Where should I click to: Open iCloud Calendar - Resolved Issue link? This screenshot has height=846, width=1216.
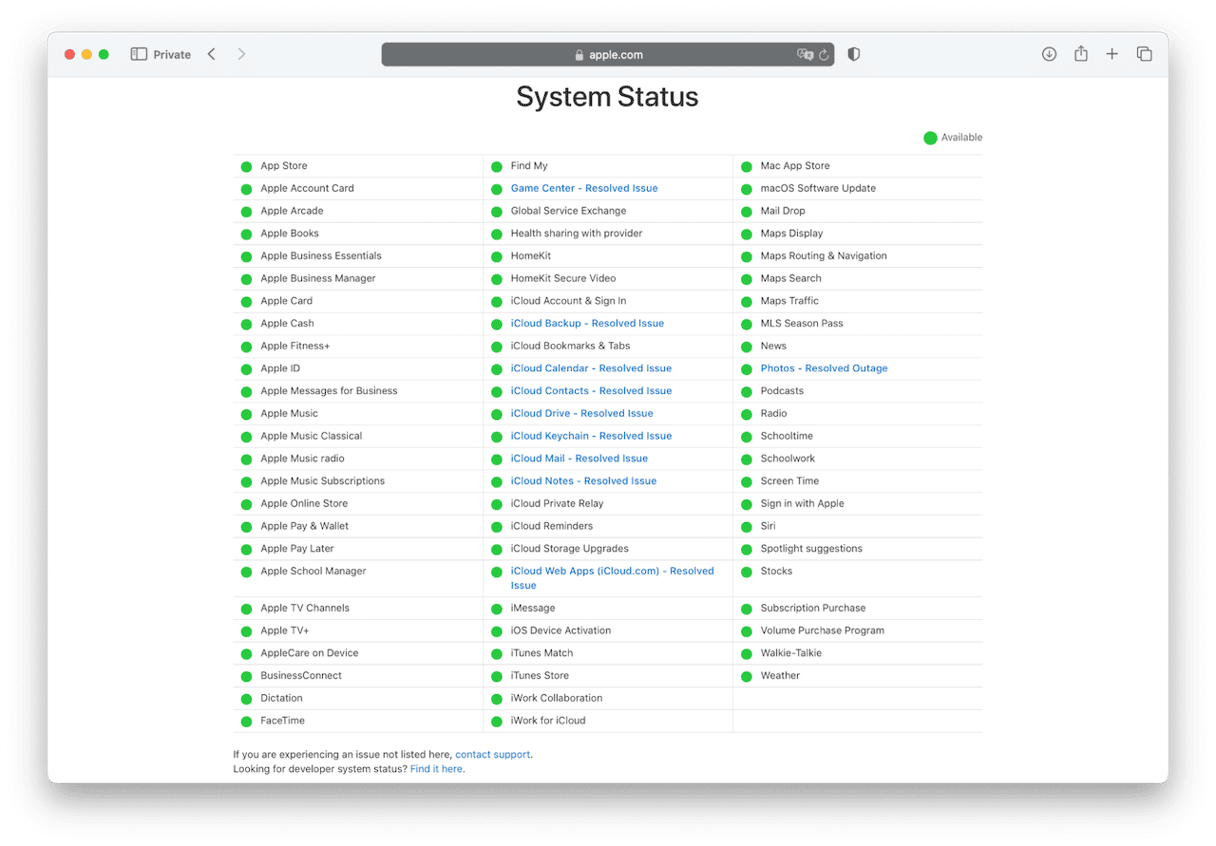coord(591,368)
